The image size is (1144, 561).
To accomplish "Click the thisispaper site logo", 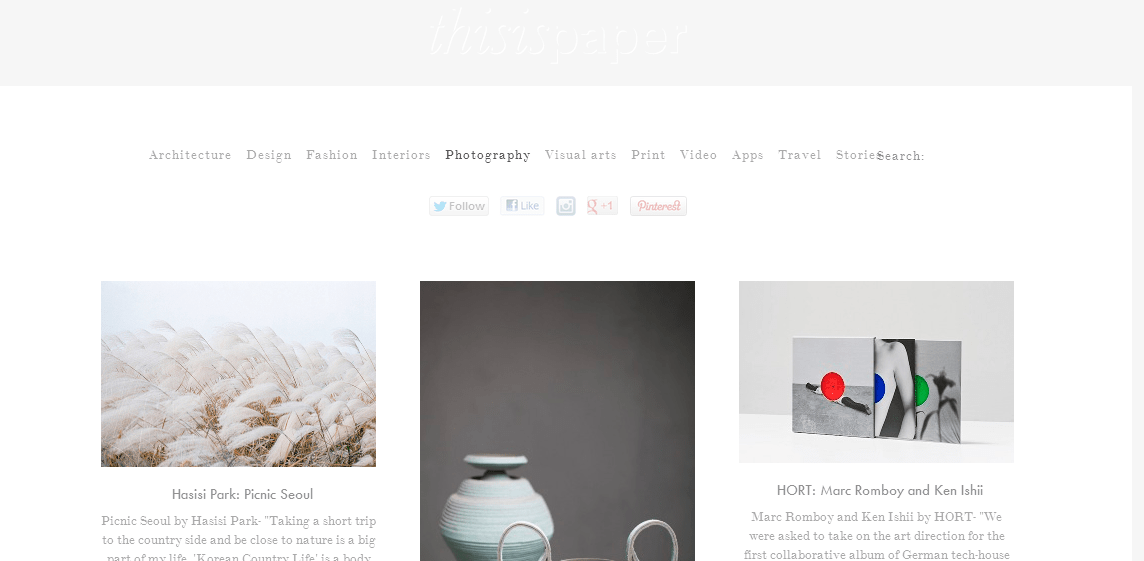I will tap(558, 34).
